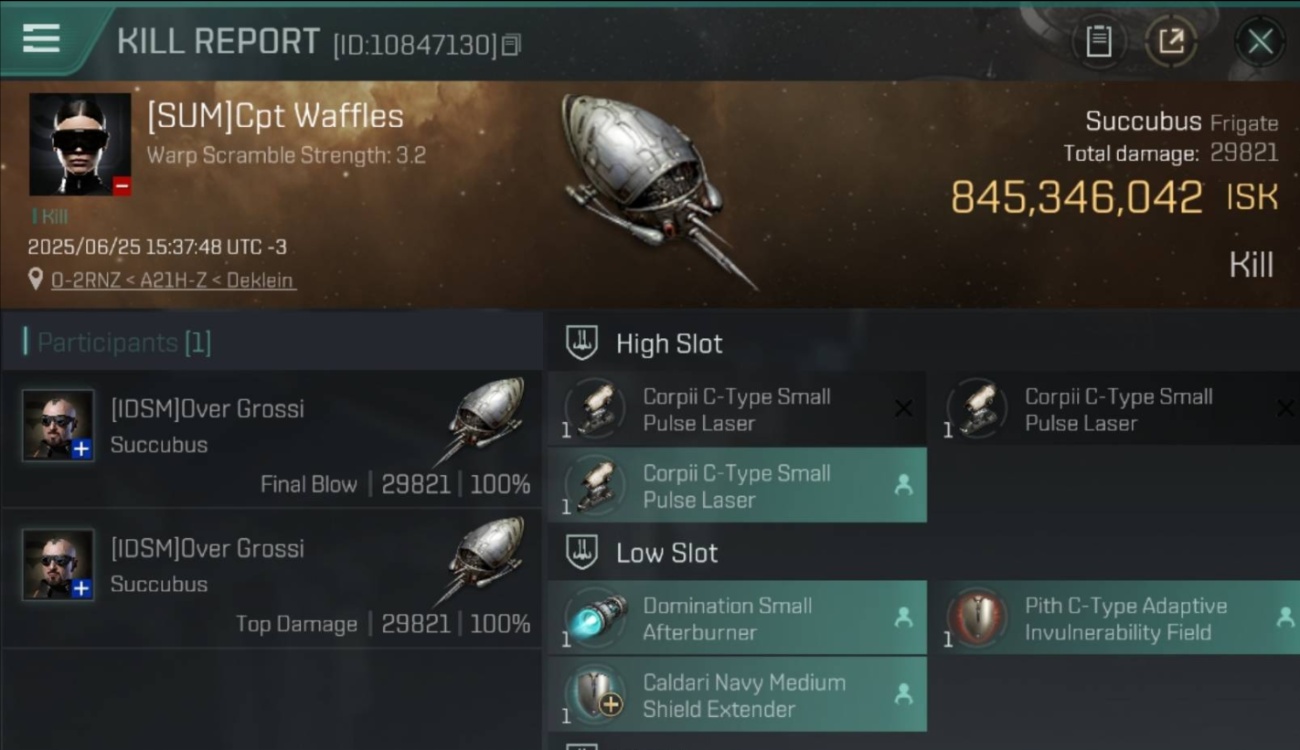Open Over Grossi's Final Blow portrait
Screen dimensions: 1300x750
pos(58,425)
